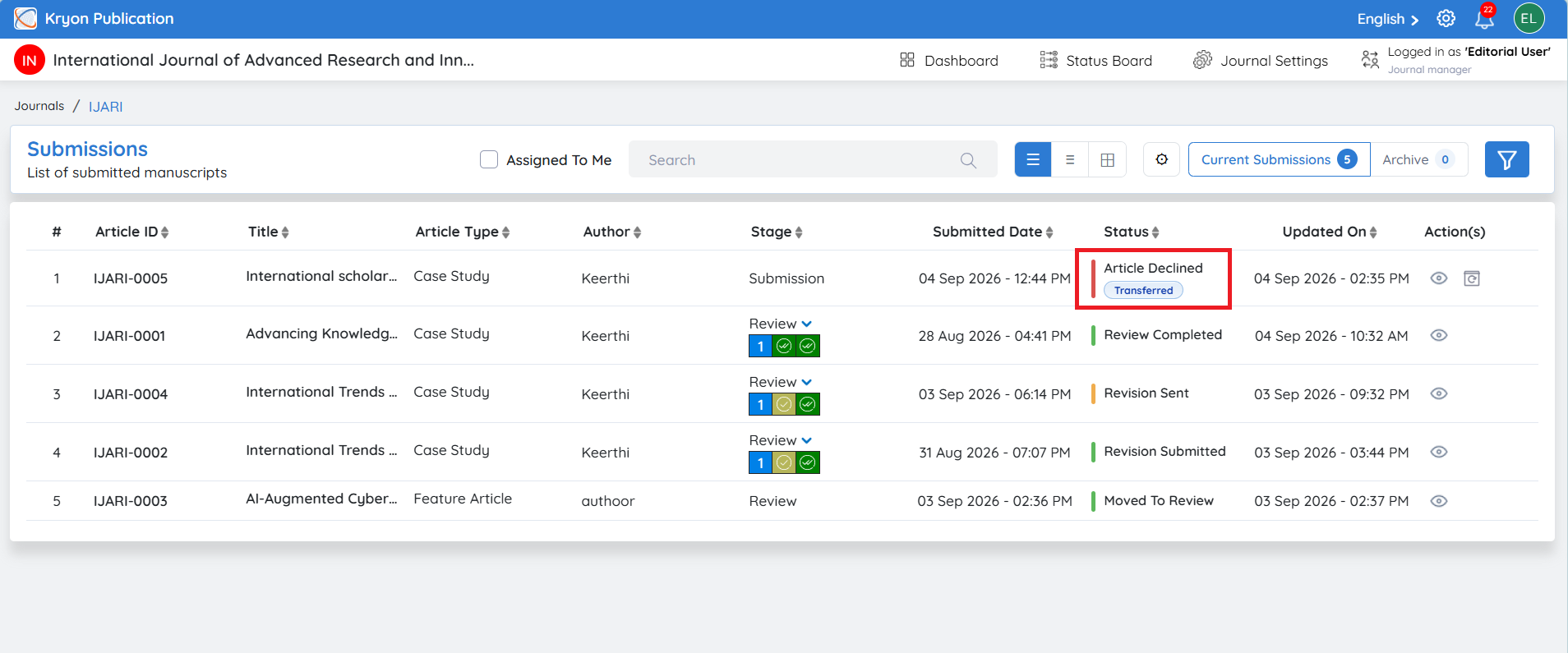1568x653 pixels.
Task: Open the Status Board menu item
Action: click(1096, 60)
